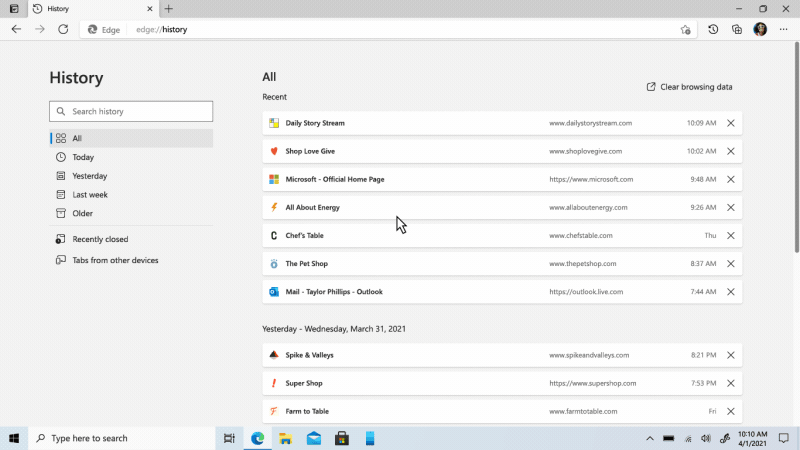Open Mail - Taylor Phillips - Outlook entry
The image size is (800, 450).
[x=502, y=292]
